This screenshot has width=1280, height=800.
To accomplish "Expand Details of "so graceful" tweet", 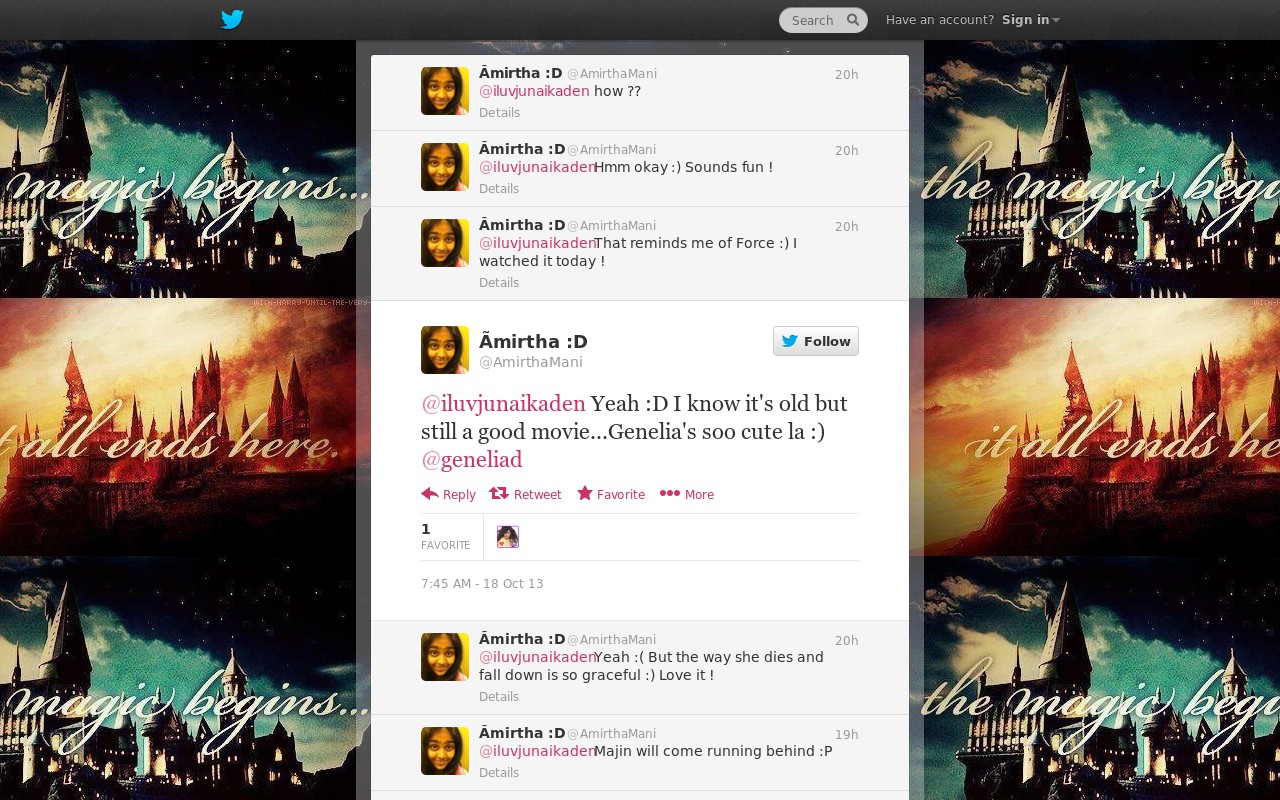I will (499, 697).
